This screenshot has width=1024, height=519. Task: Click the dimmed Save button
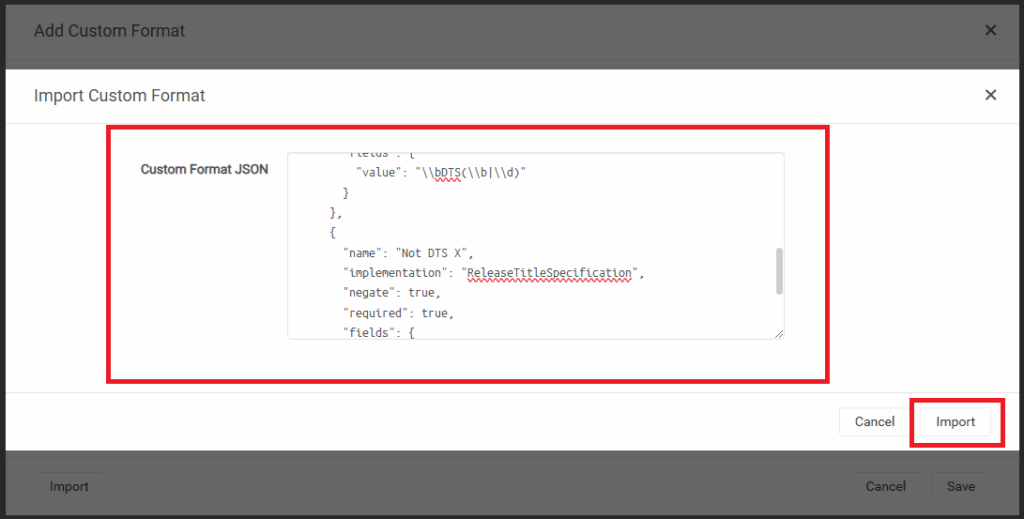[x=961, y=486]
